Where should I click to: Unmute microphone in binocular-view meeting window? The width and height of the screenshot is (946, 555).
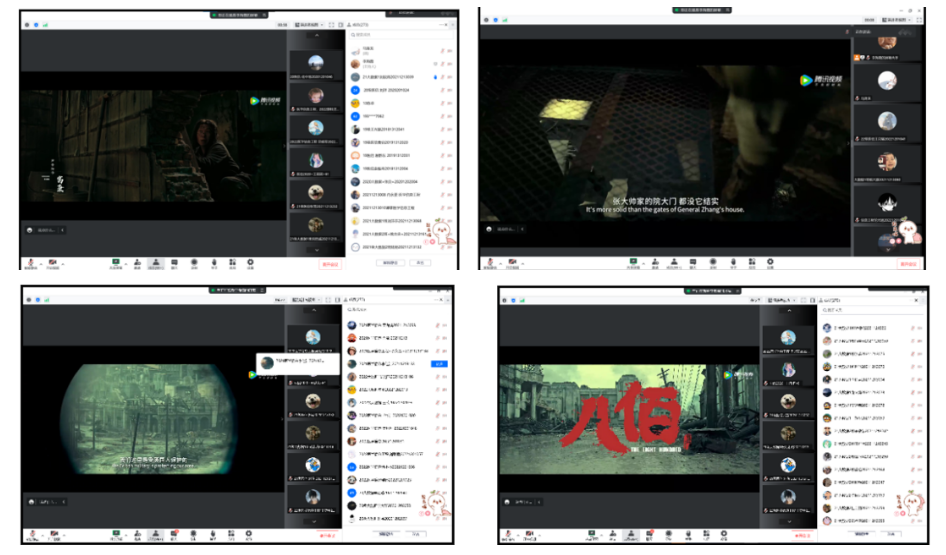coord(32,535)
